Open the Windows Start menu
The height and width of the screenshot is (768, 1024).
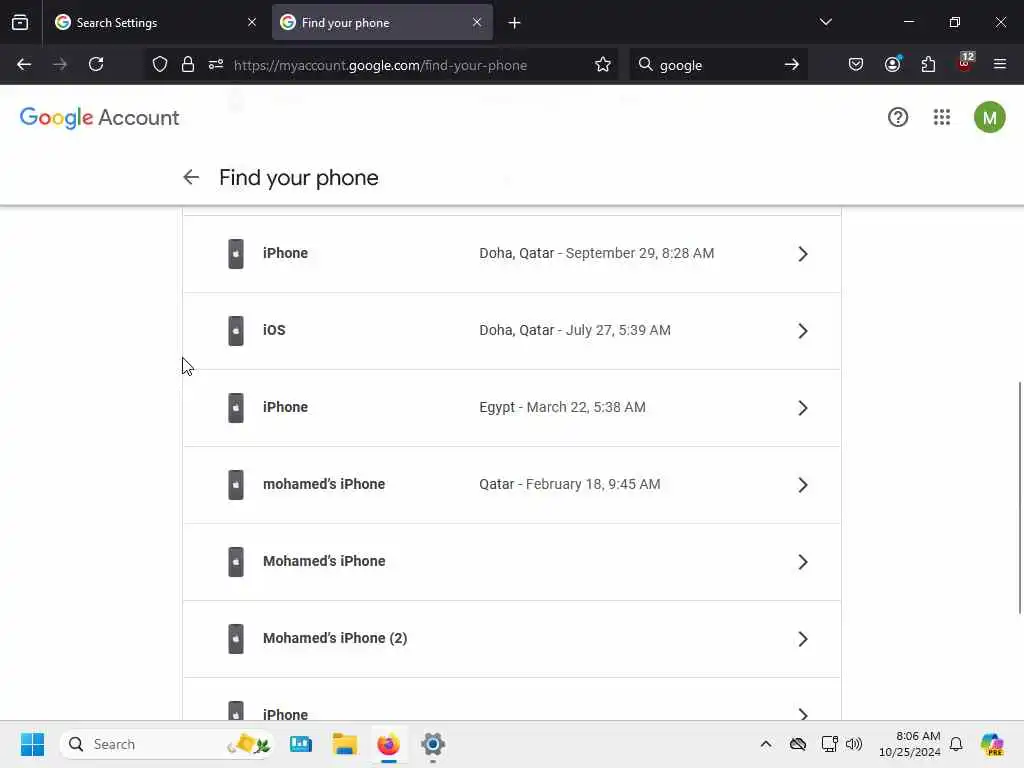click(32, 744)
